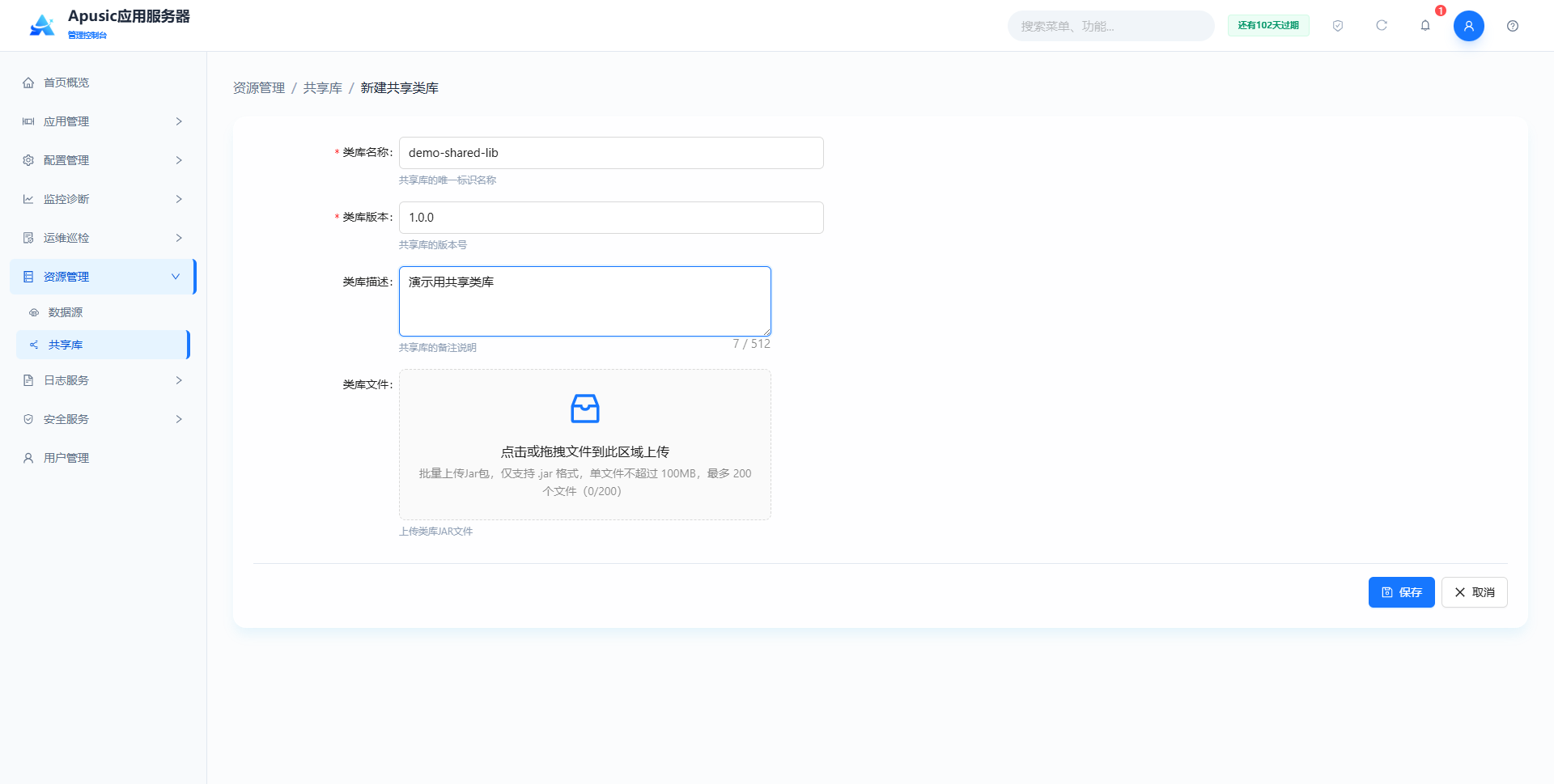Click the help question mark icon
The image size is (1554, 784).
pyautogui.click(x=1513, y=26)
